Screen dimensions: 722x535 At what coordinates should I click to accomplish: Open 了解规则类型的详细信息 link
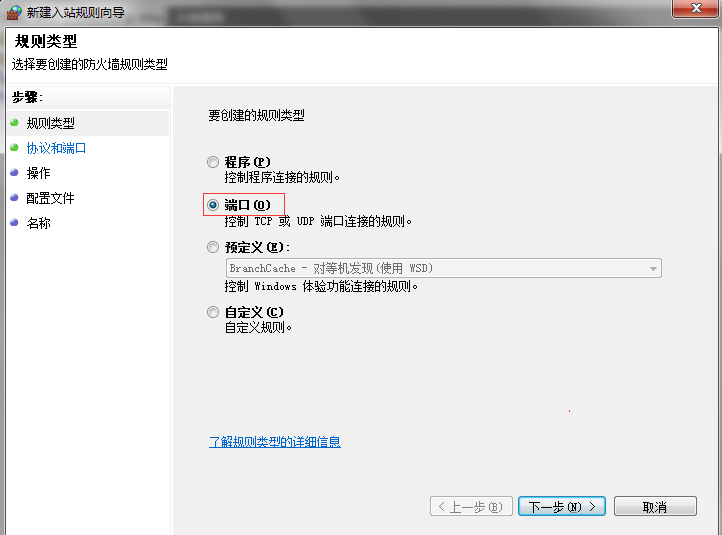(275, 442)
